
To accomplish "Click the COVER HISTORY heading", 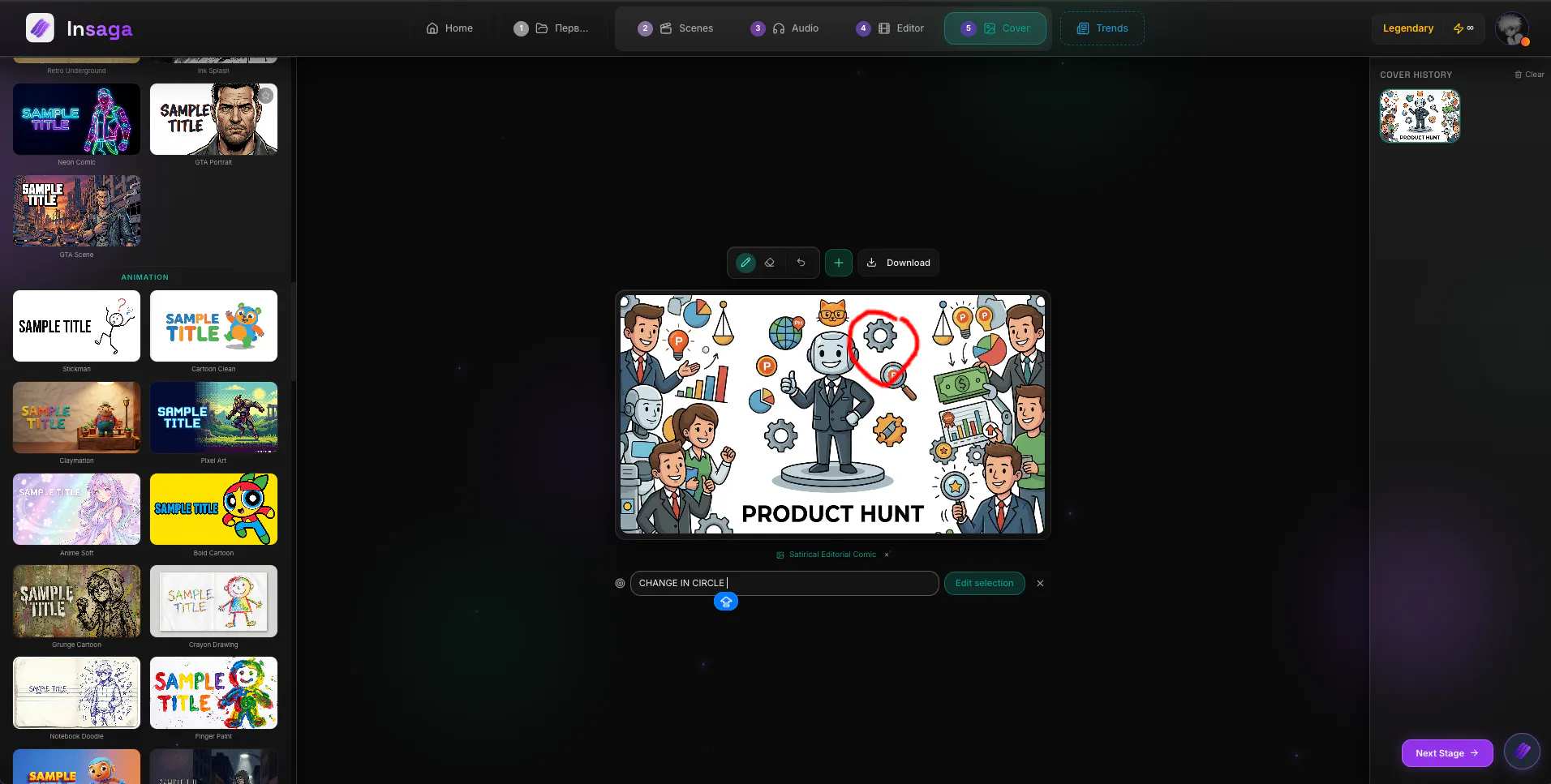I will (1416, 75).
